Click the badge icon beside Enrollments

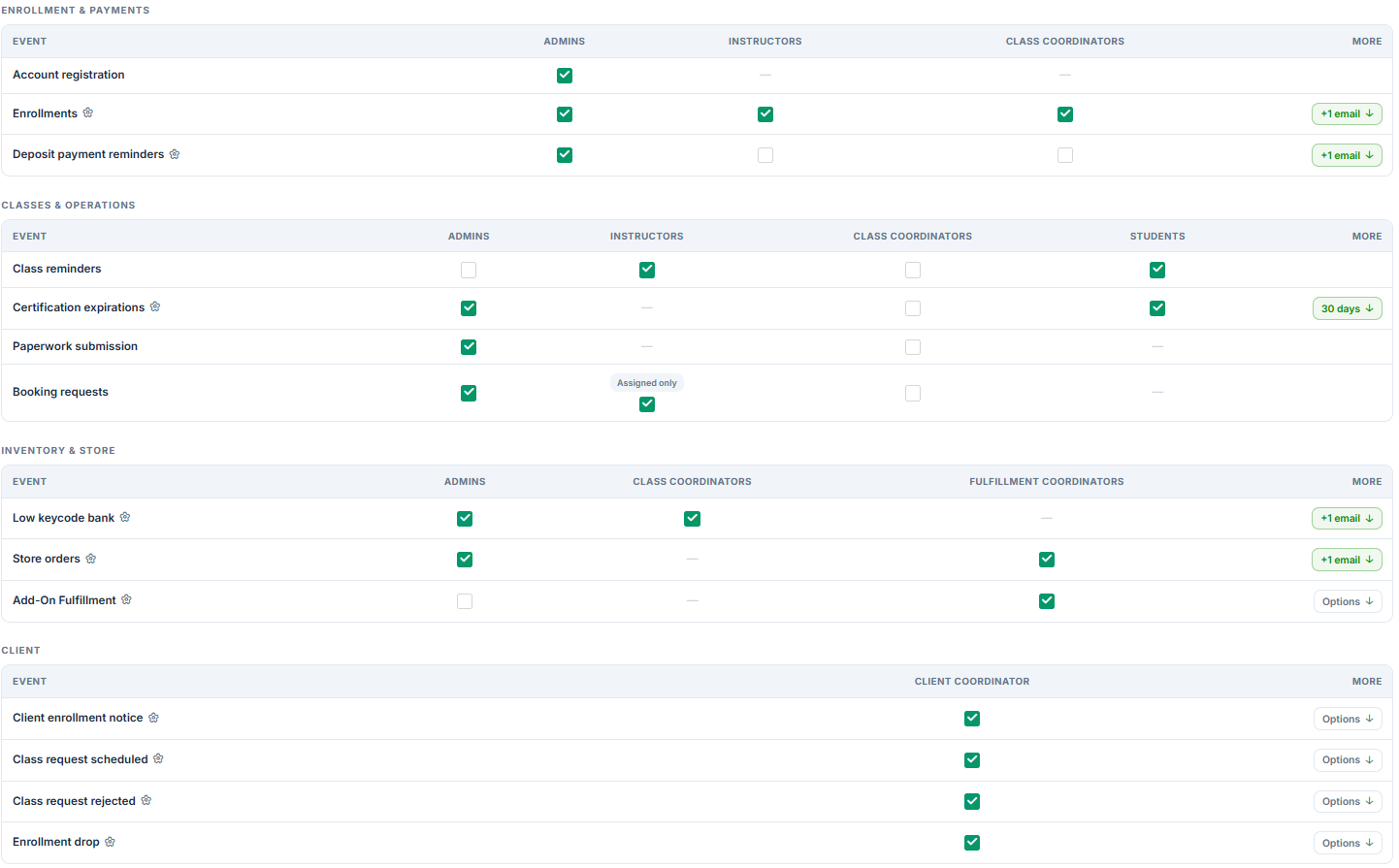(x=88, y=113)
